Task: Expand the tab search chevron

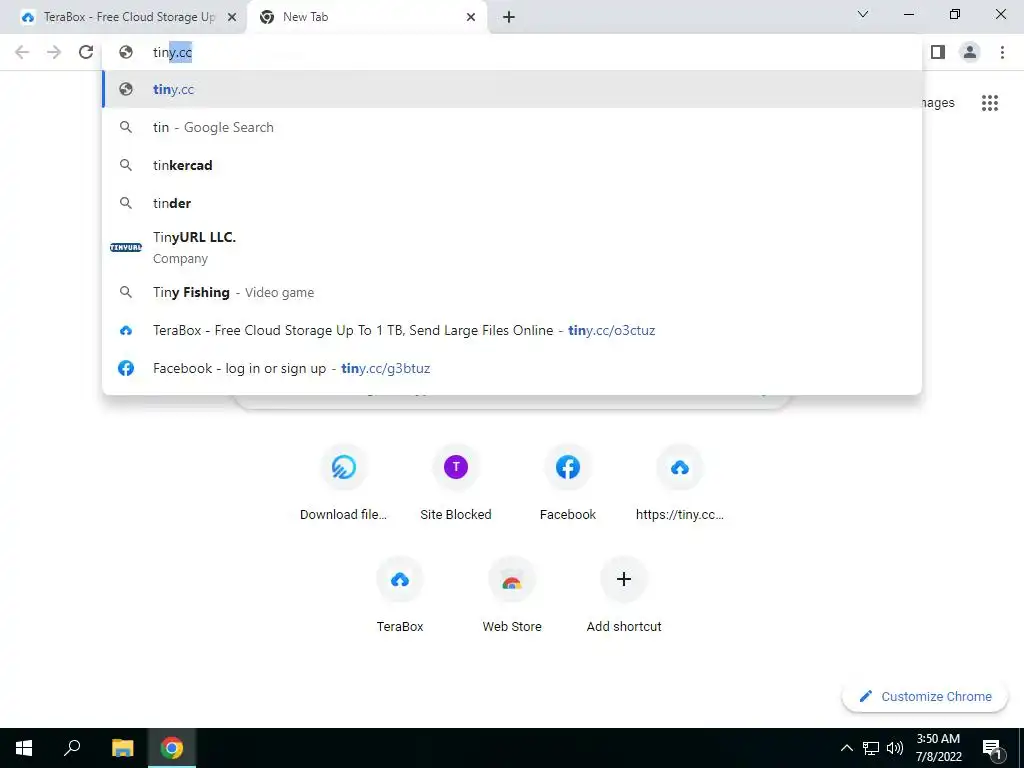Action: [863, 14]
